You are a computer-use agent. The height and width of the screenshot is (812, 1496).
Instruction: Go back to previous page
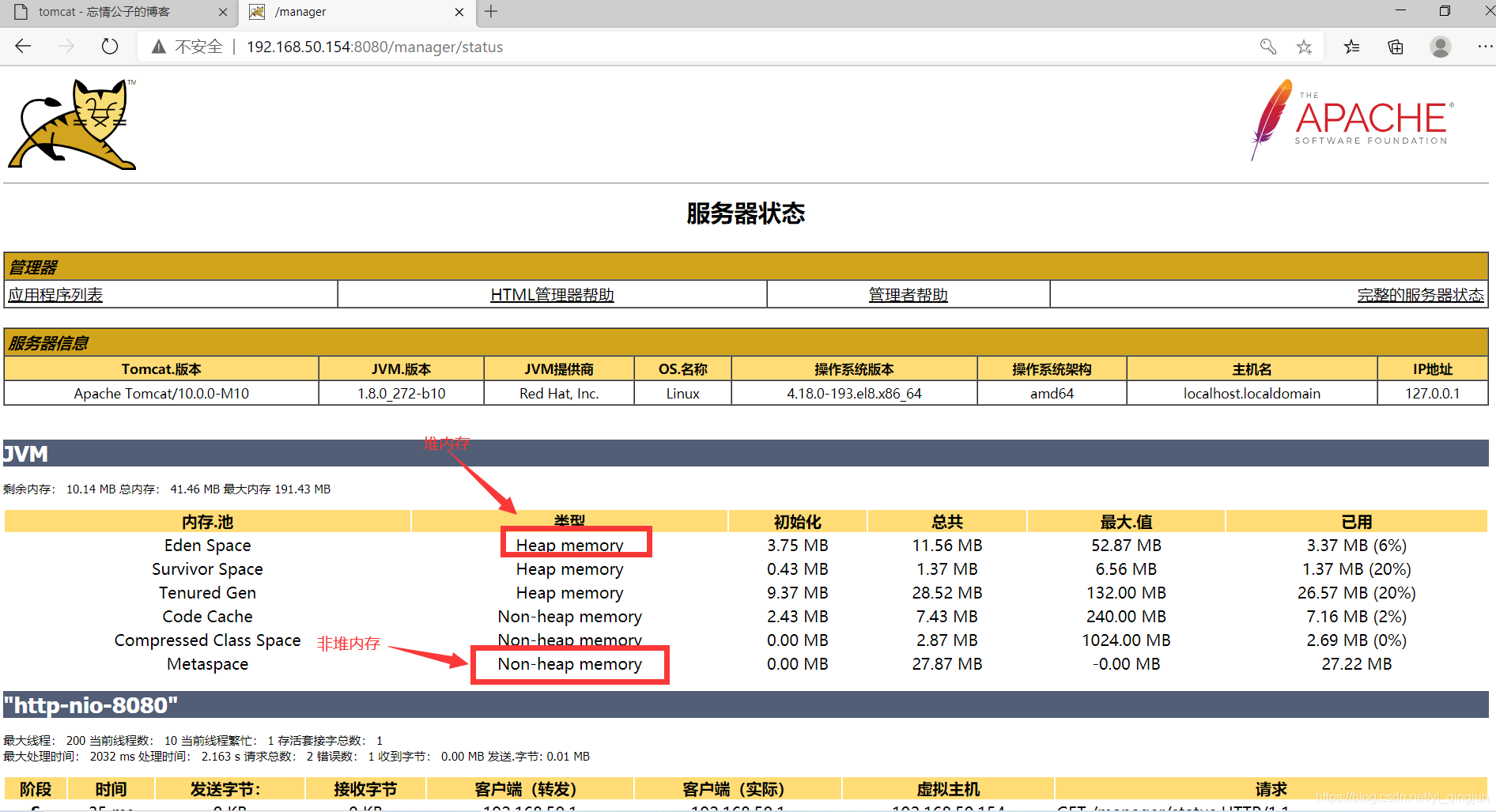tap(23, 47)
